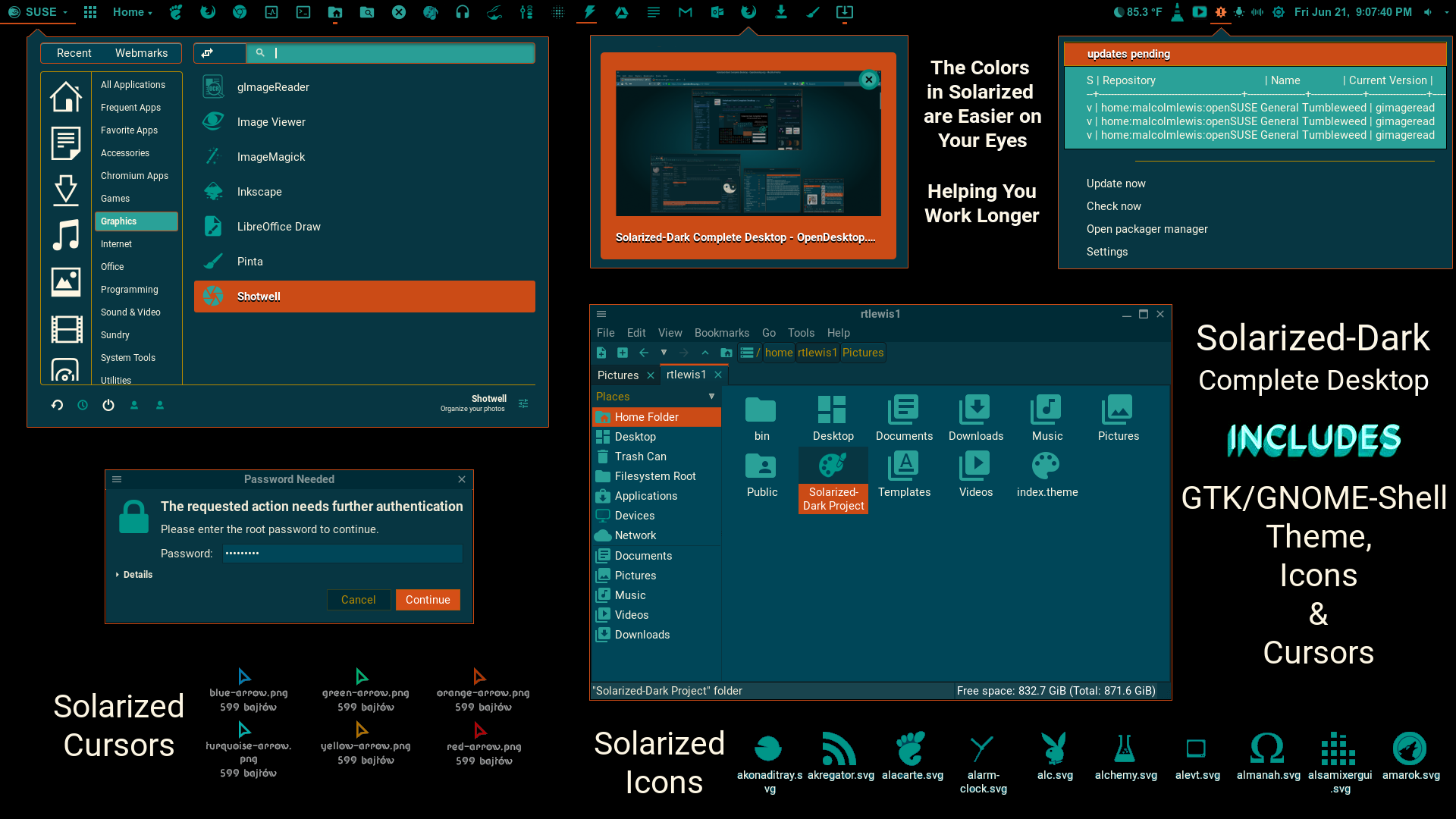This screenshot has height=819, width=1456.
Task: Open the weather indicator showing 85.3 °F
Action: 1137,12
